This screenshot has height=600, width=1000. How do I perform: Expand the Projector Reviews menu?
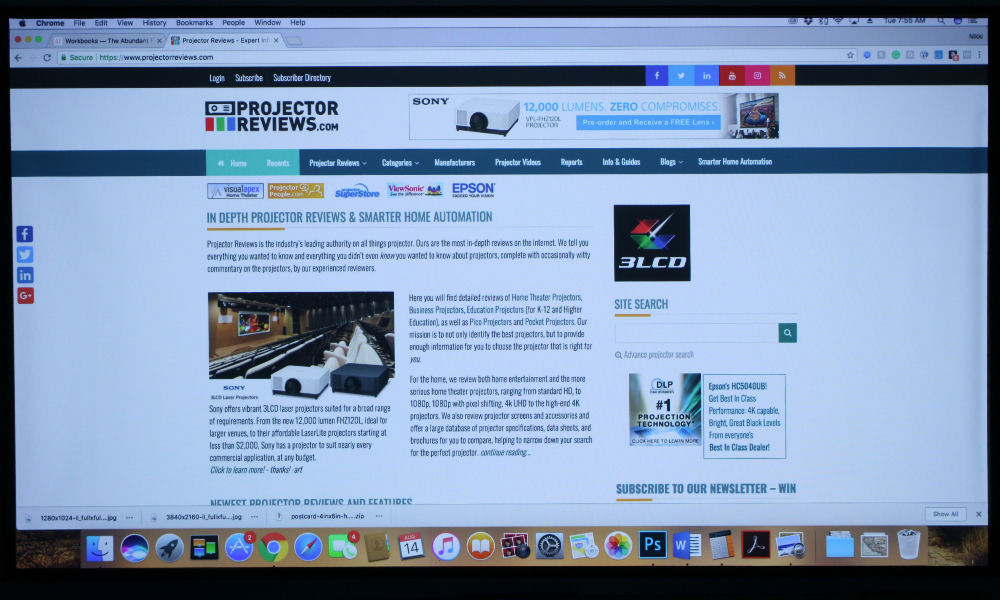[x=337, y=162]
